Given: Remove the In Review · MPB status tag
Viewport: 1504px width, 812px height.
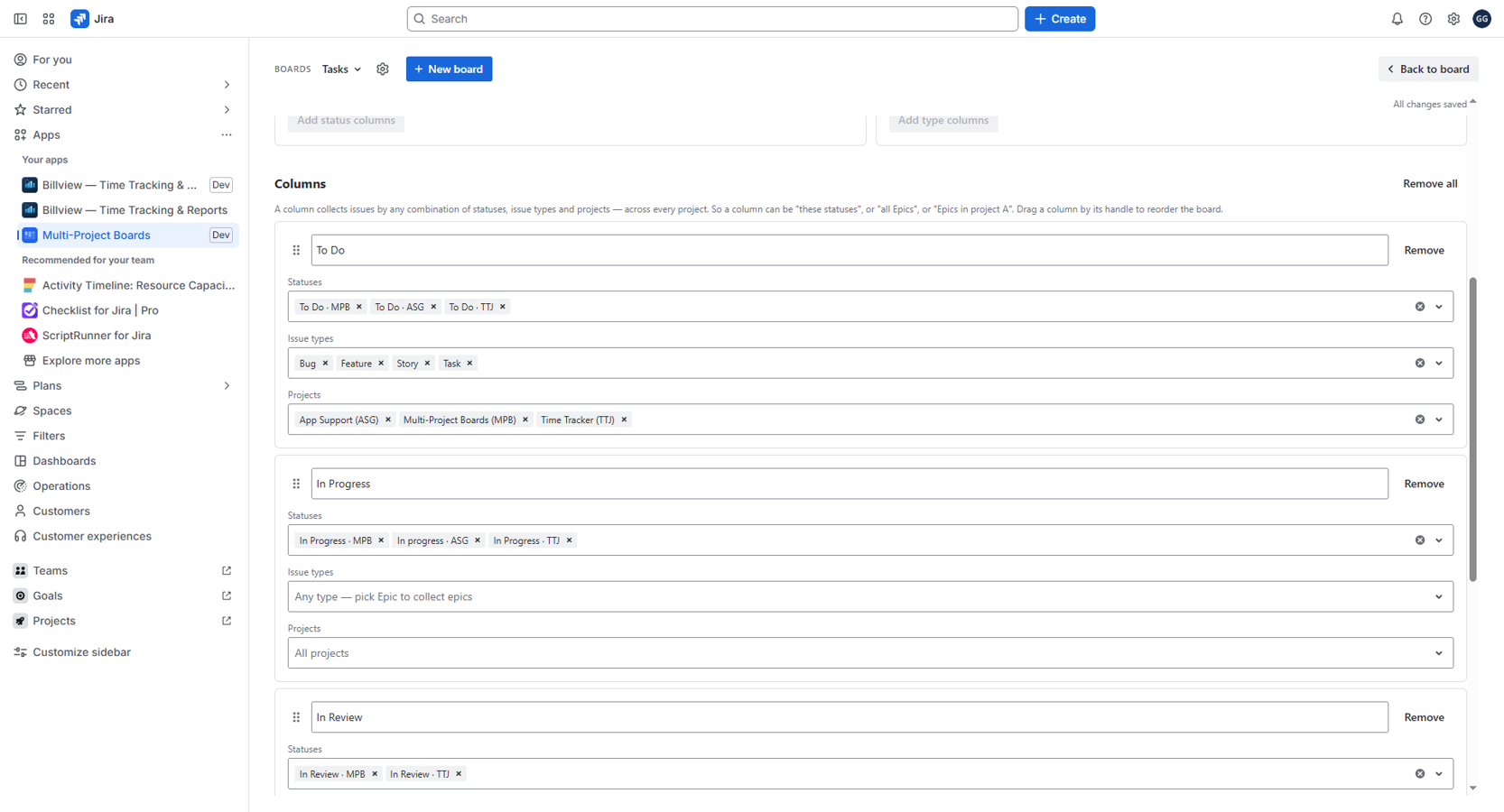Looking at the screenshot, I should click(375, 774).
